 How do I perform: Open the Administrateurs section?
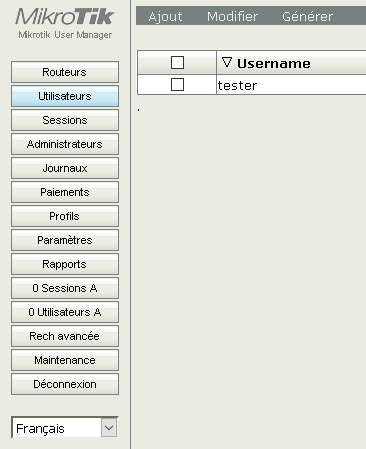(65, 144)
